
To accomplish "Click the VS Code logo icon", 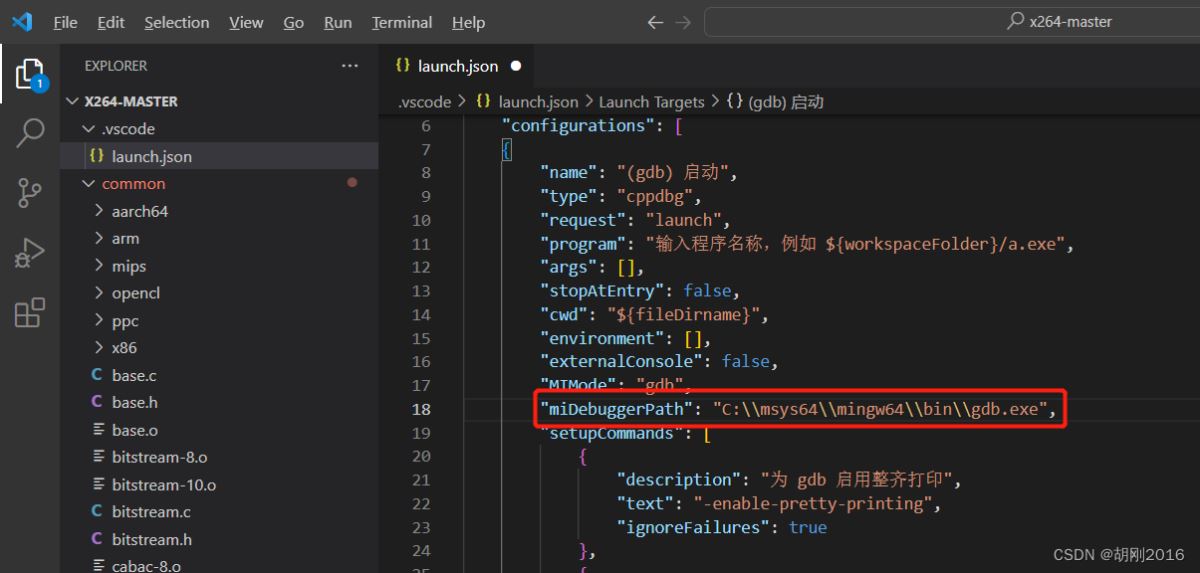I will [x=22, y=22].
